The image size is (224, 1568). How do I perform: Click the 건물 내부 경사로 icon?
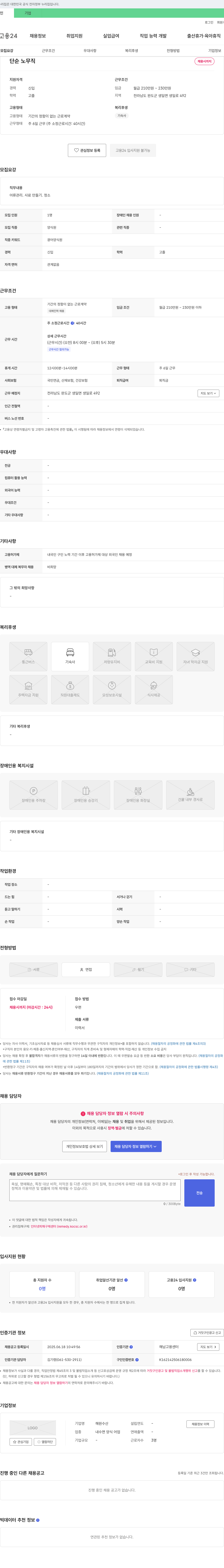(x=191, y=795)
